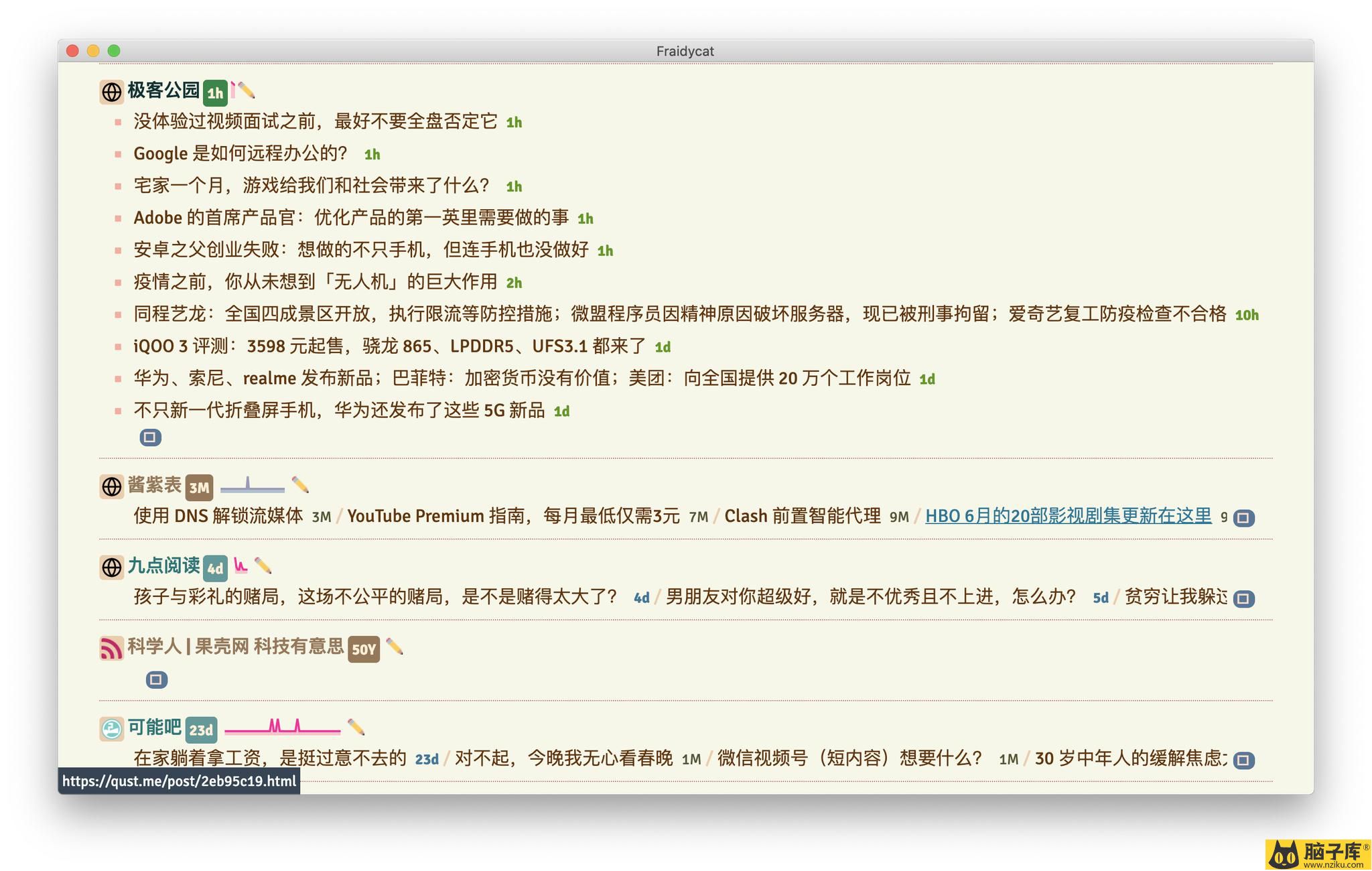1372x871 pixels.
Task: Open the 极客公园 feed title
Action: coord(163,90)
